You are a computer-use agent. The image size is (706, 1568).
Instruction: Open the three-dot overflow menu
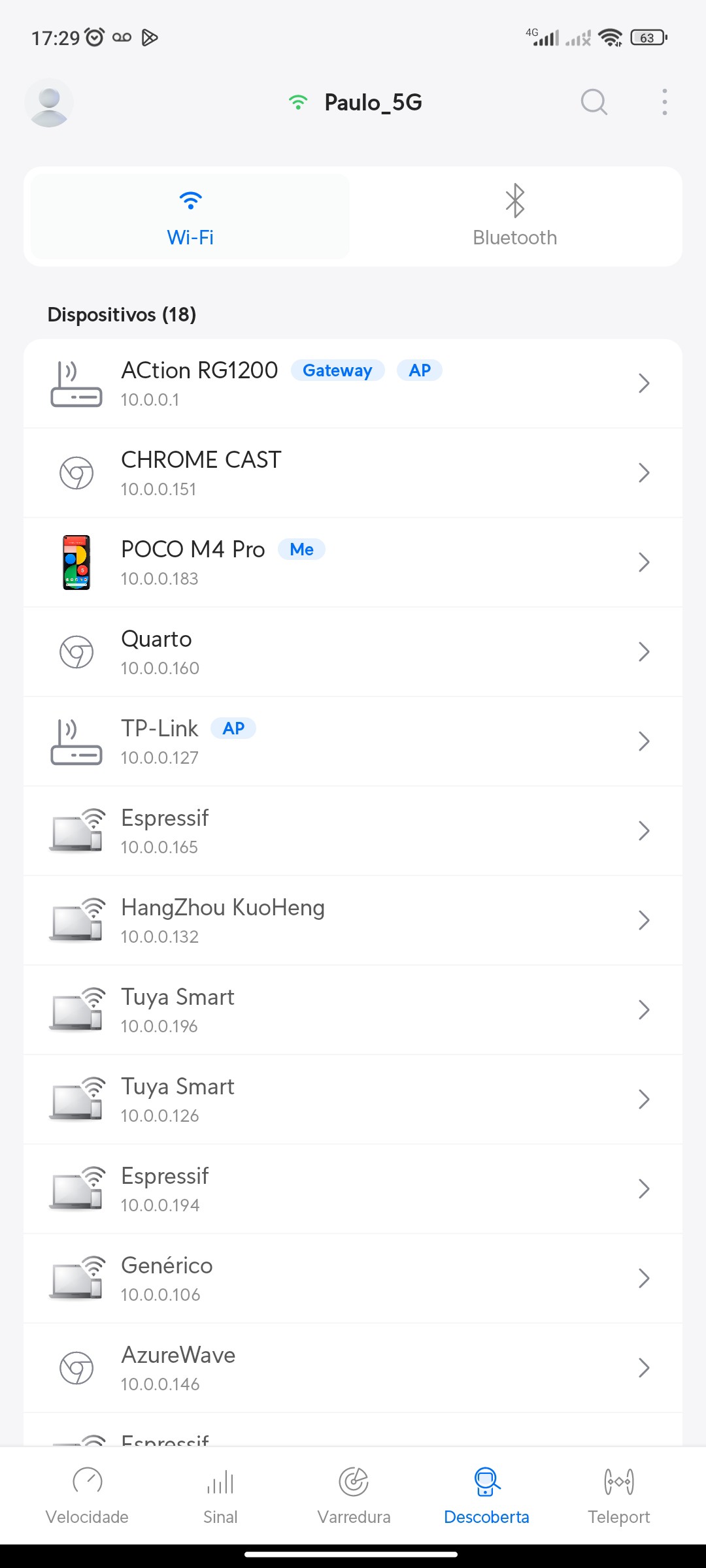664,102
